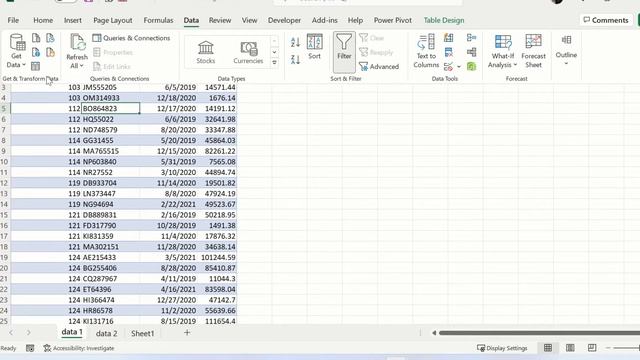
Task: Open the Existing Connections icon
Action: pyautogui.click(x=50, y=52)
